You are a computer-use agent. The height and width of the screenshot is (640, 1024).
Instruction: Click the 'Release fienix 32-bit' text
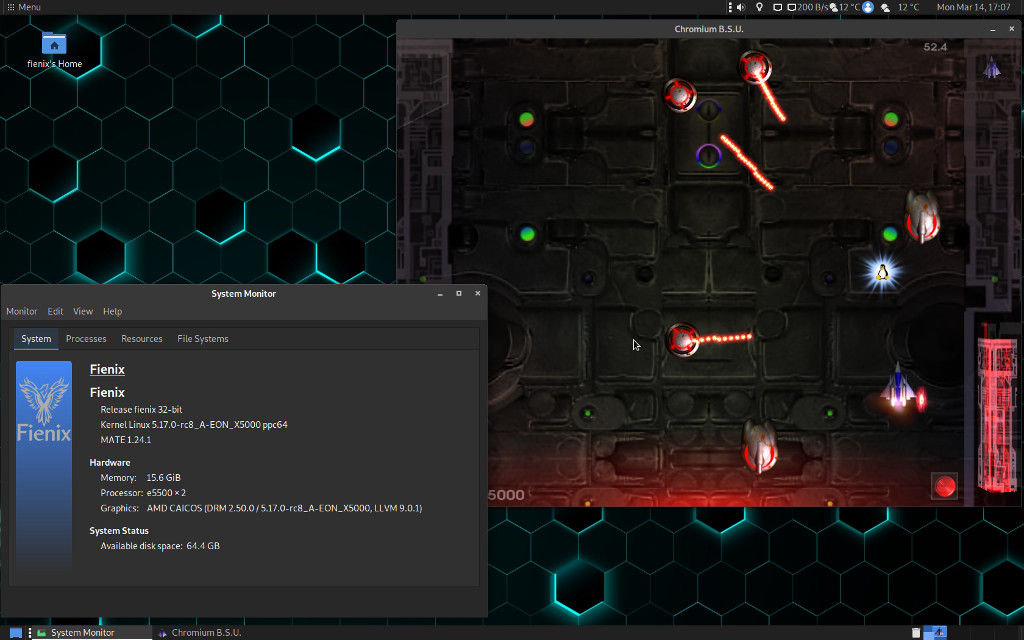(x=141, y=409)
